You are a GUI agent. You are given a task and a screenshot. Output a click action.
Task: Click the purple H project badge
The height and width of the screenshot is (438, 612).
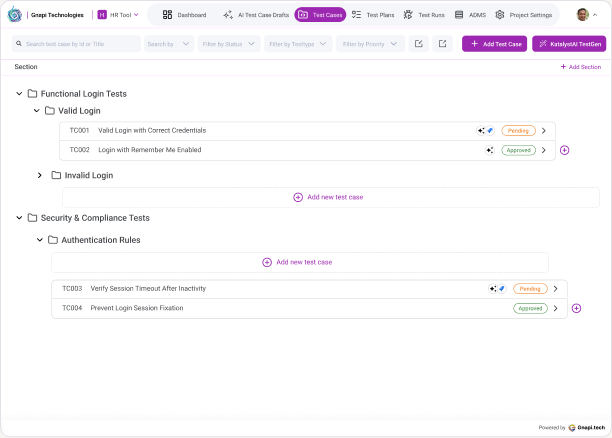102,15
